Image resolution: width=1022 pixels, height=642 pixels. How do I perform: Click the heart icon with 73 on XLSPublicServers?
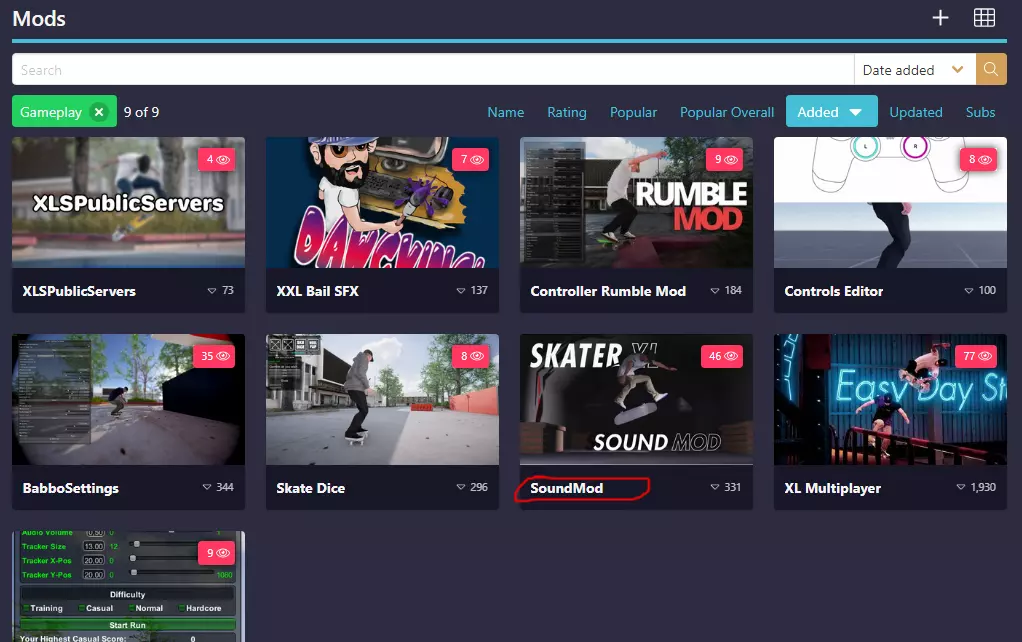pyautogui.click(x=212, y=291)
